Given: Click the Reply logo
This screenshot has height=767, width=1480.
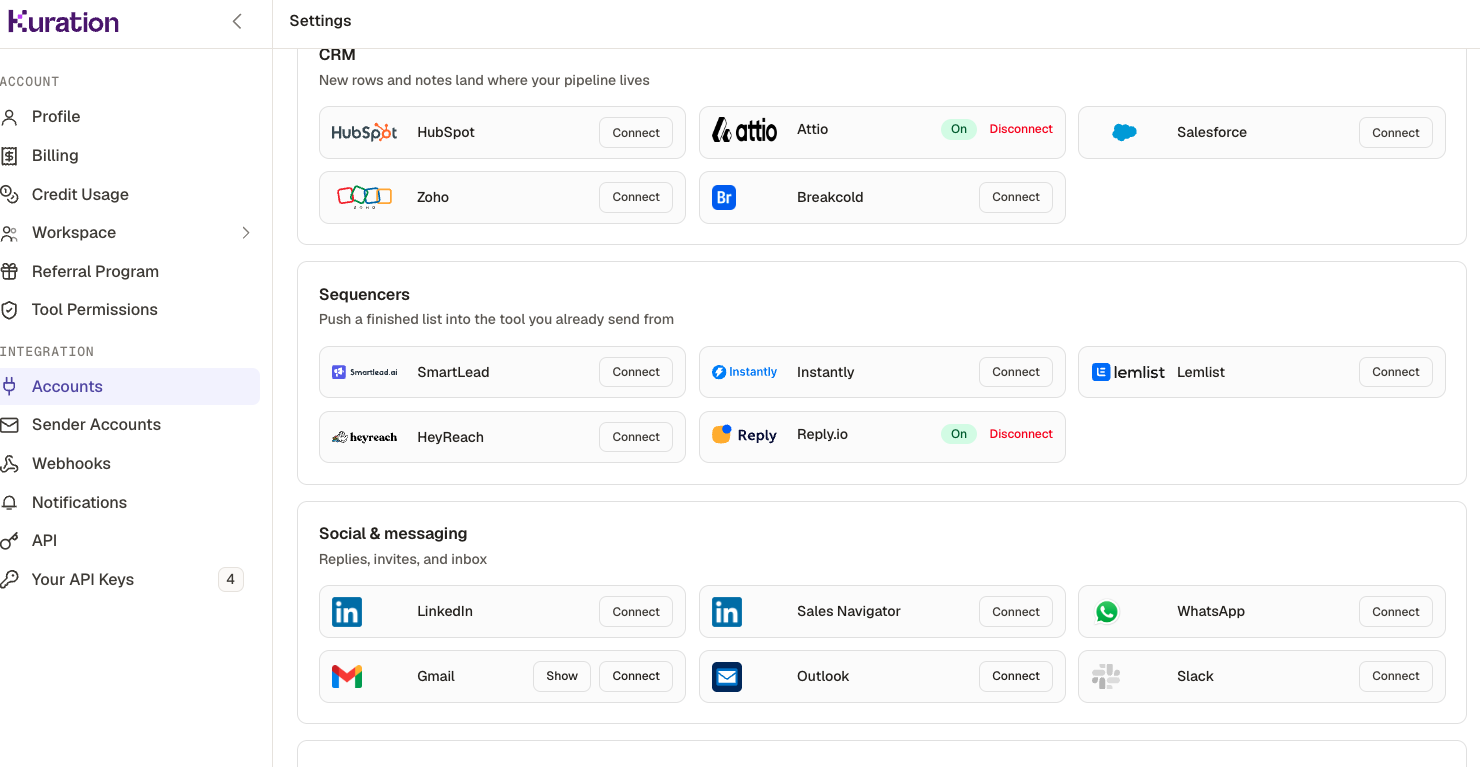Looking at the screenshot, I should click(744, 435).
